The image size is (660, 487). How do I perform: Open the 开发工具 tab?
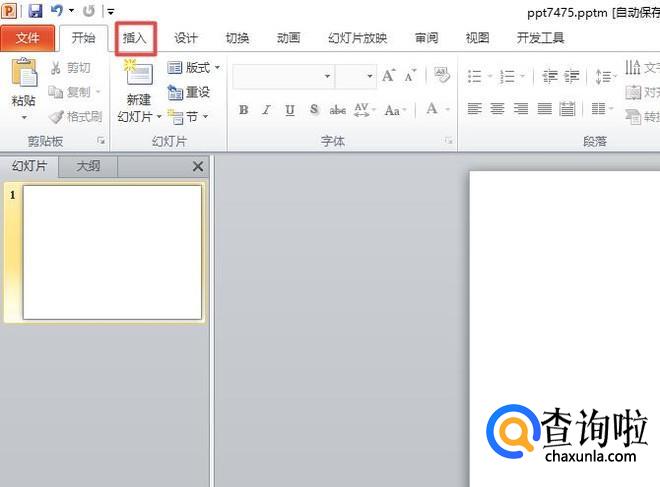click(x=540, y=38)
